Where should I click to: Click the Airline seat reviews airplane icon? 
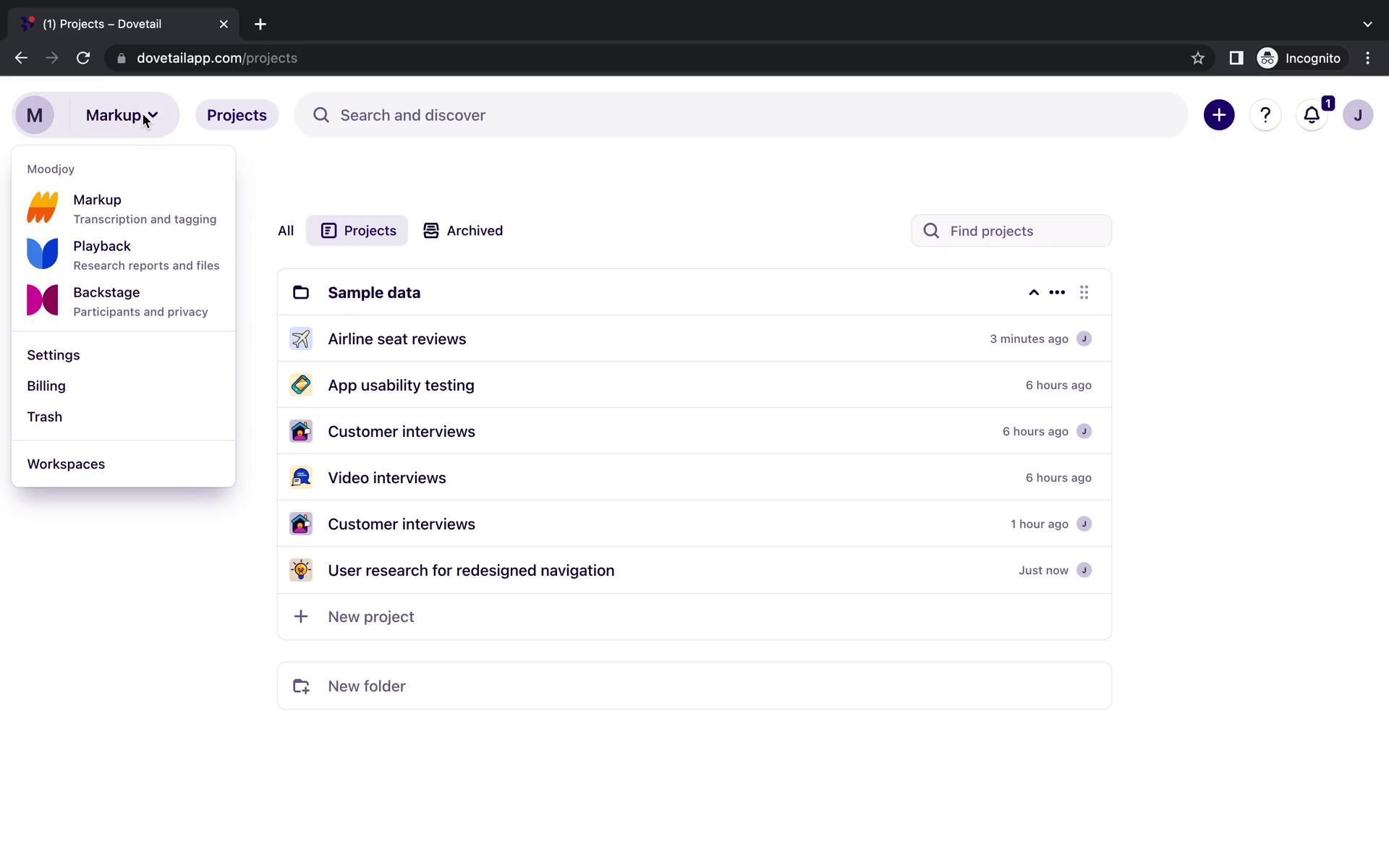point(301,339)
